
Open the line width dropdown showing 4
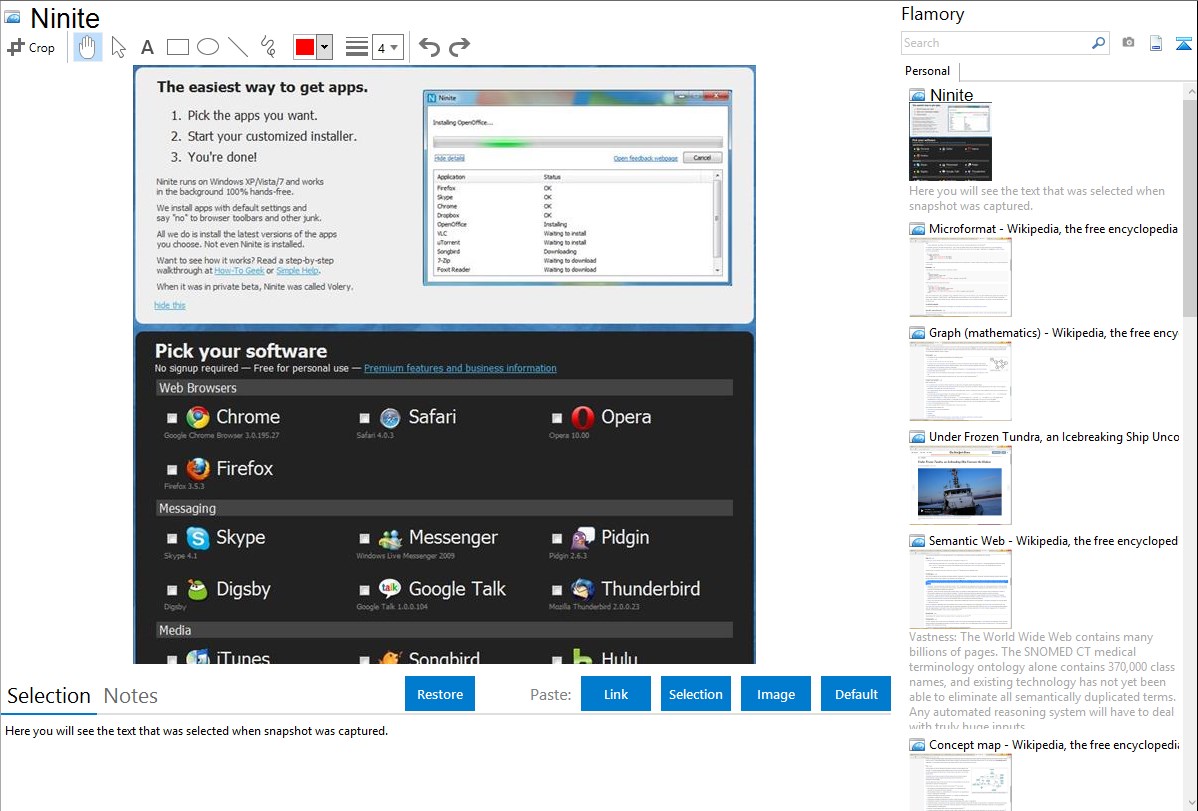pyautogui.click(x=388, y=47)
